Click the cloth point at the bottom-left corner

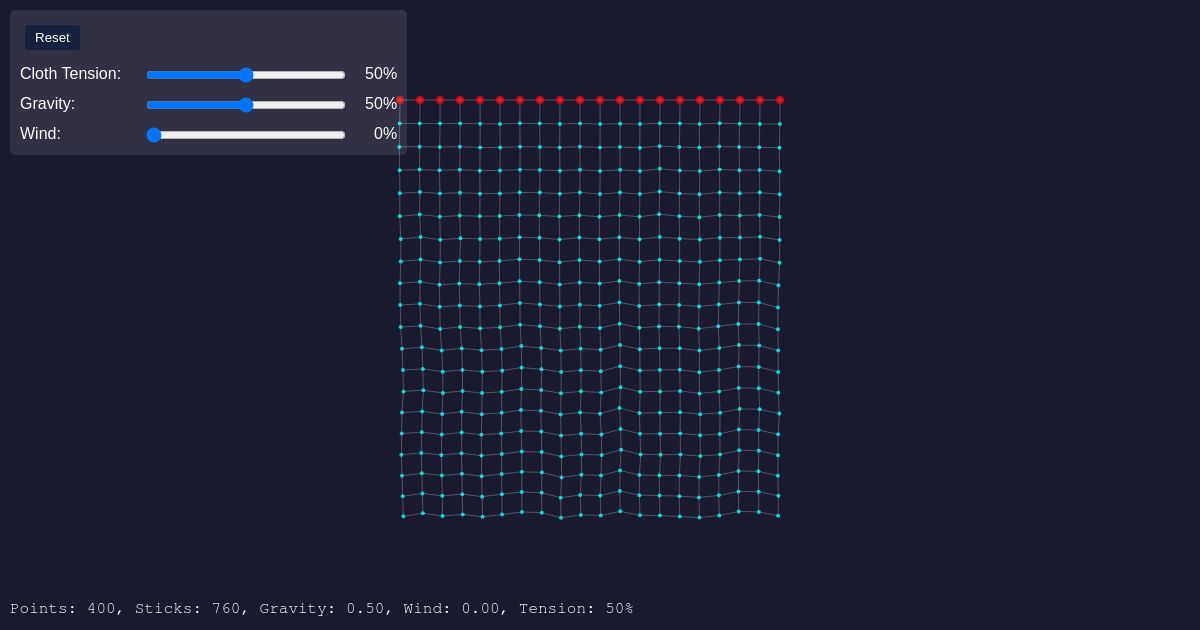[x=403, y=516]
